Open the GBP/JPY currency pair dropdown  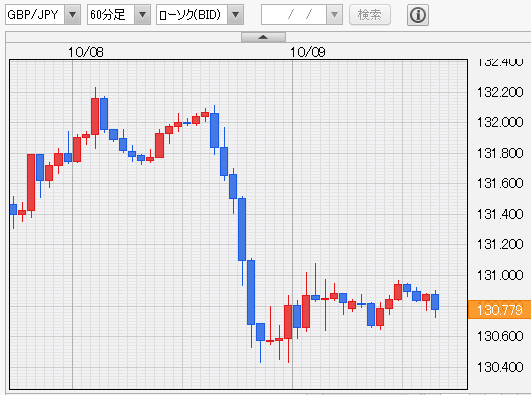43,15
